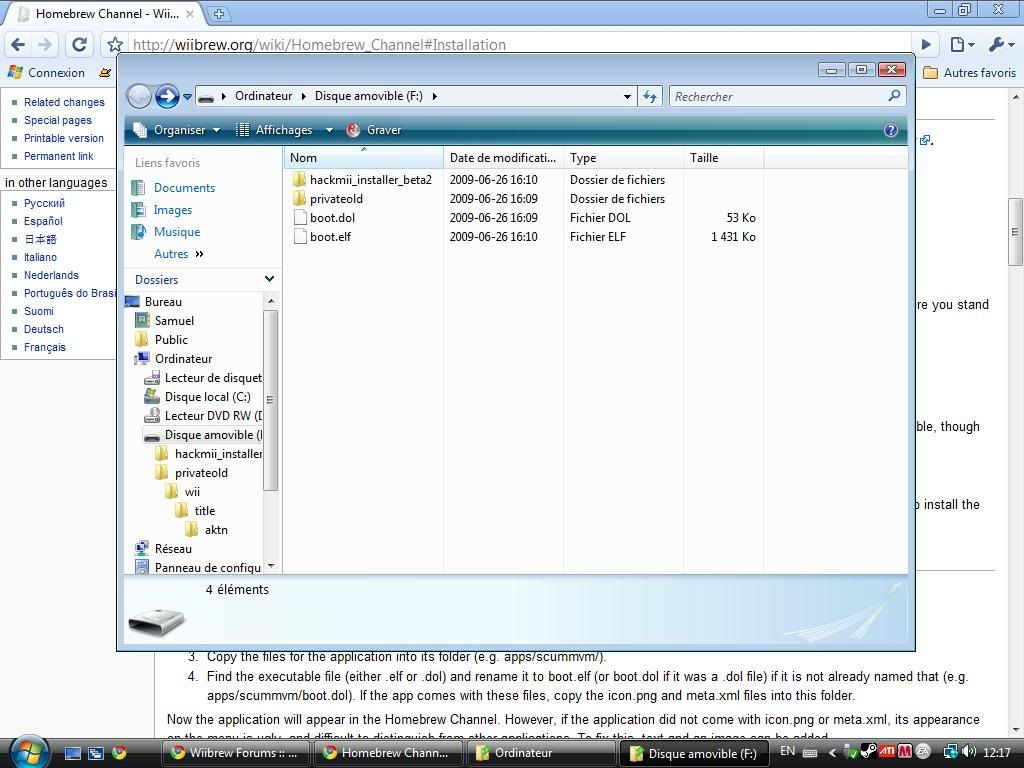Image resolution: width=1024 pixels, height=768 pixels.
Task: Click Chrome reload button
Action: (x=79, y=44)
